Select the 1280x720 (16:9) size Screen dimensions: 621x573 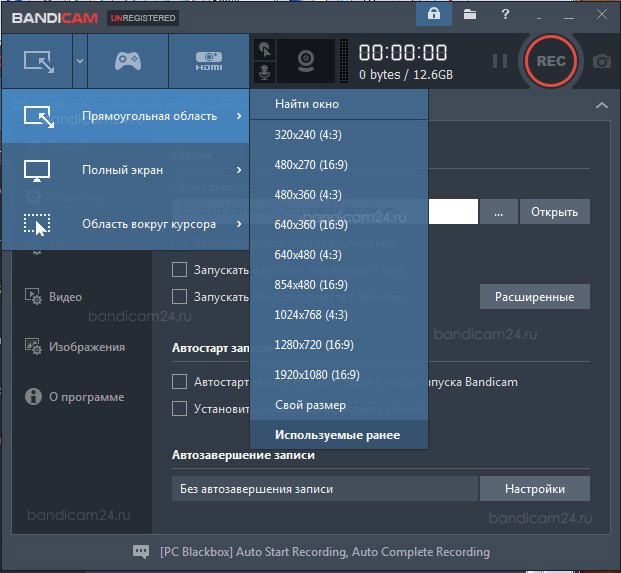339,345
